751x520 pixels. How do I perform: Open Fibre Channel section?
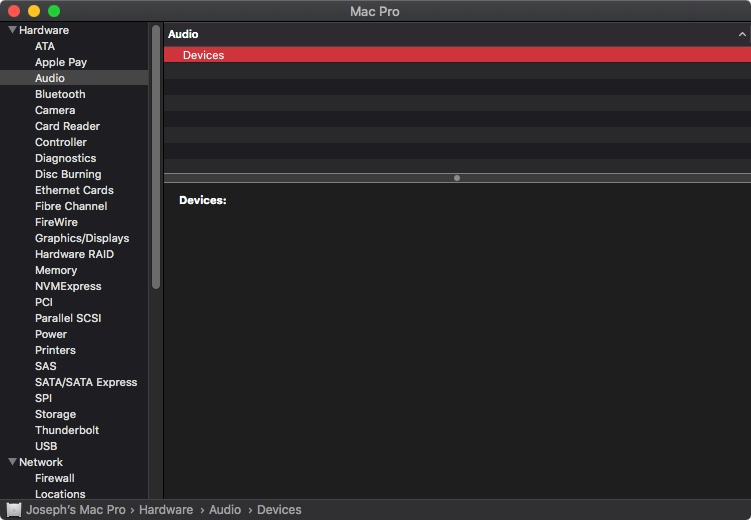[71, 206]
